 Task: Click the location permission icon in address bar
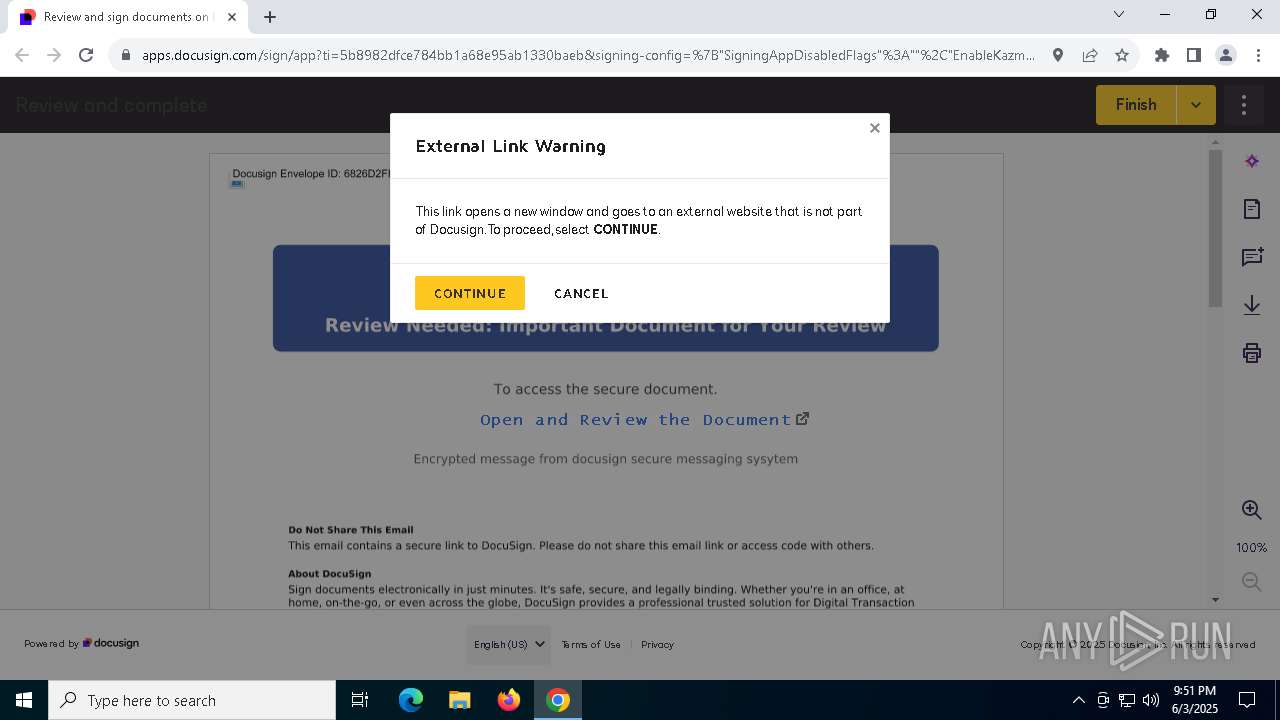pos(1058,55)
